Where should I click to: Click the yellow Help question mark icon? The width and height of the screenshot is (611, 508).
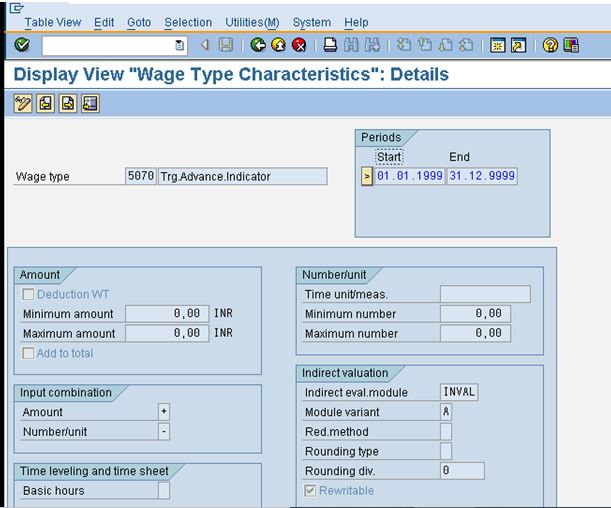click(x=550, y=45)
